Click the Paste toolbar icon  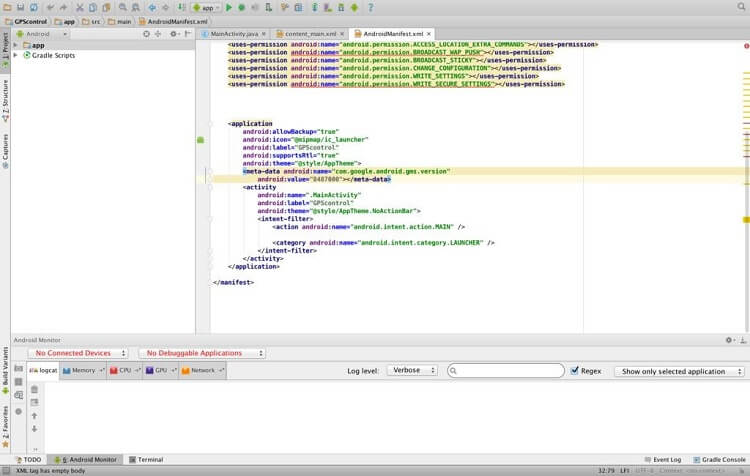pos(106,7)
